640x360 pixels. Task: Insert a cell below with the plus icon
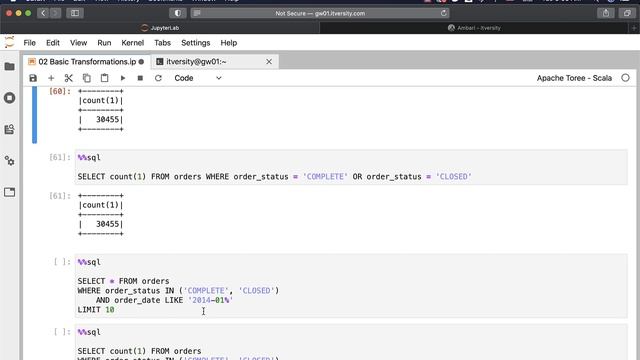point(51,78)
